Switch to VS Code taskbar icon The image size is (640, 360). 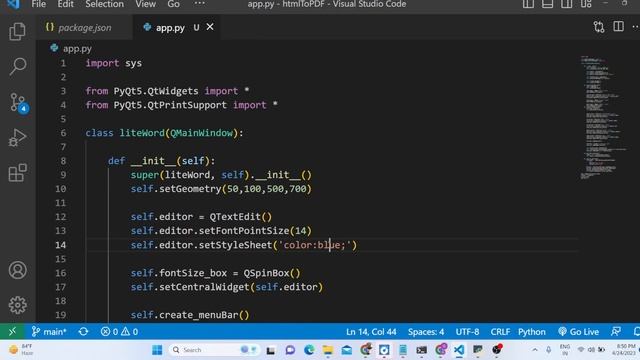pyautogui.click(x=459, y=350)
